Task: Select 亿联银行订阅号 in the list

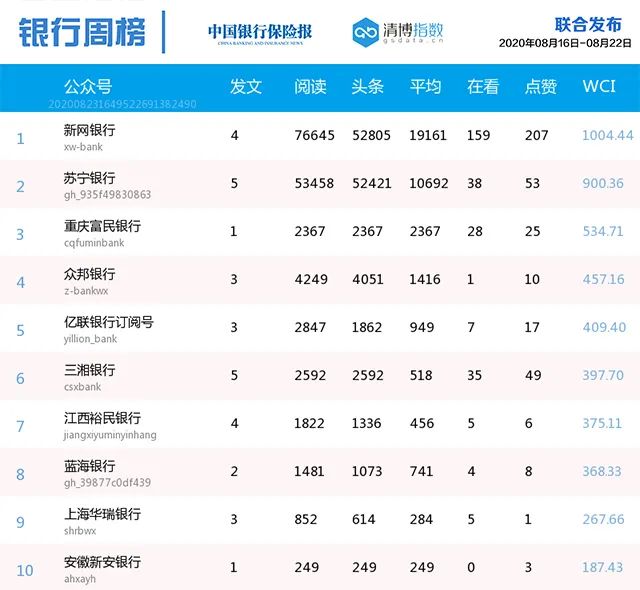Action: pos(108,322)
